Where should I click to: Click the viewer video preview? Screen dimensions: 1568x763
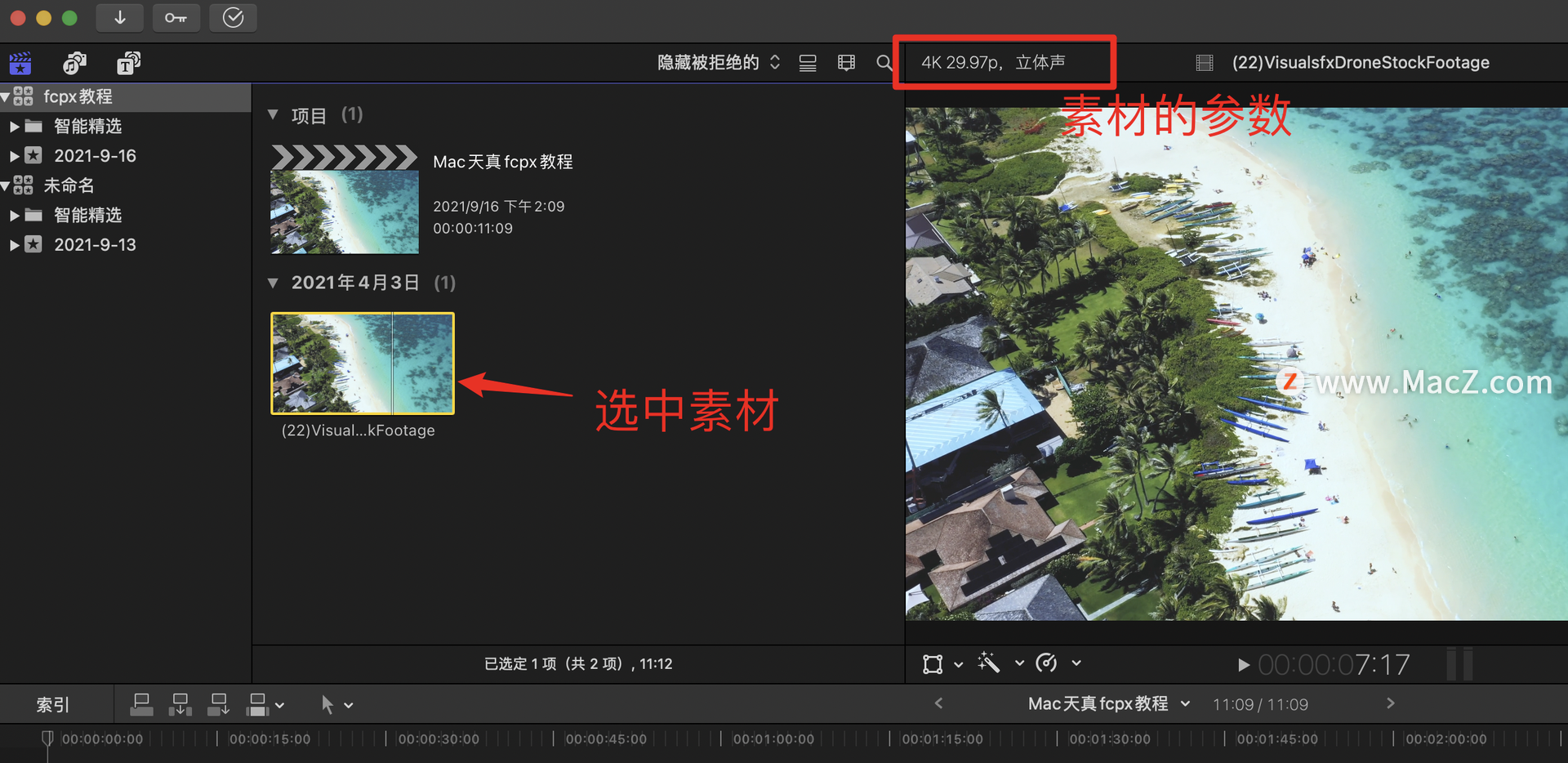tap(1236, 364)
